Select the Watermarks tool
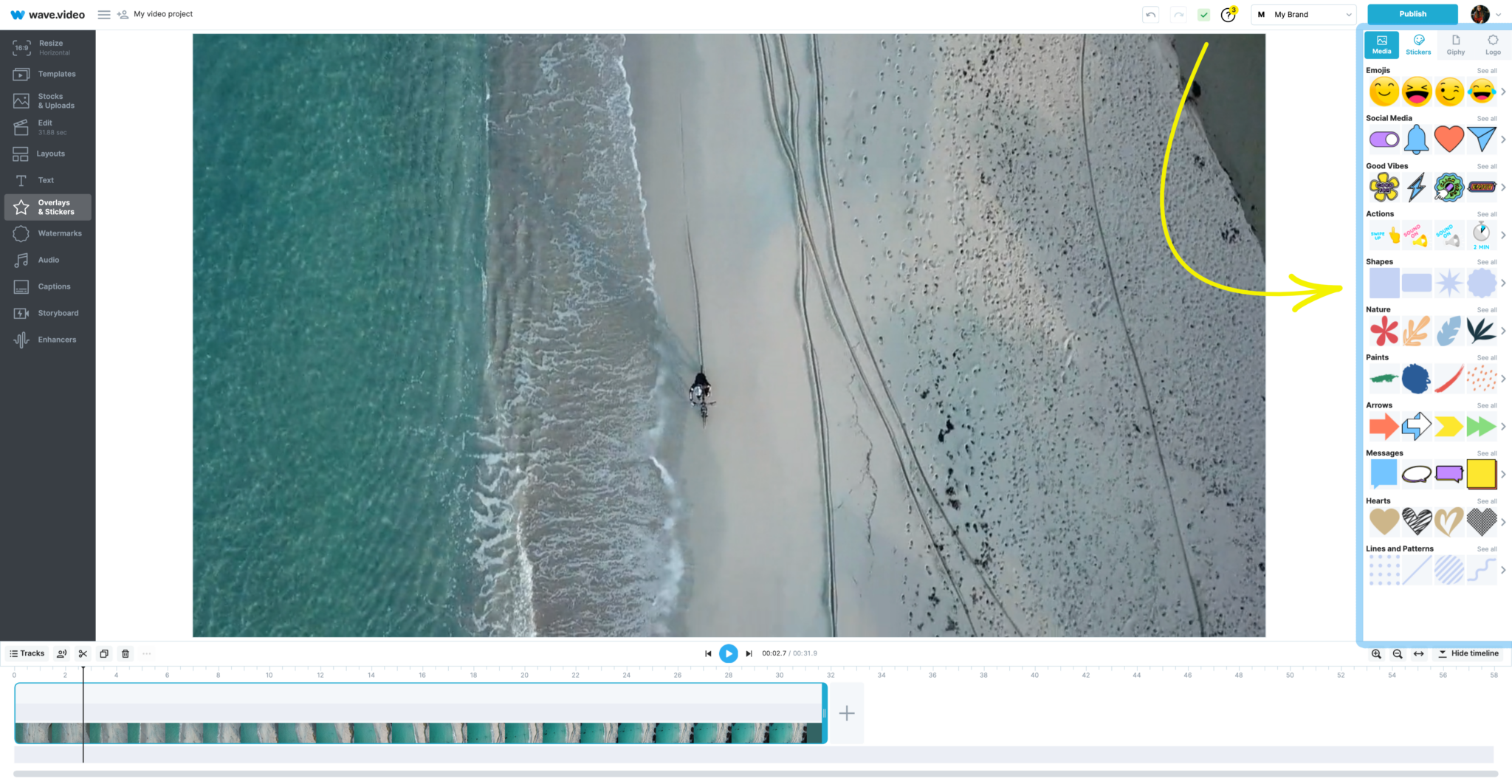 click(47, 233)
